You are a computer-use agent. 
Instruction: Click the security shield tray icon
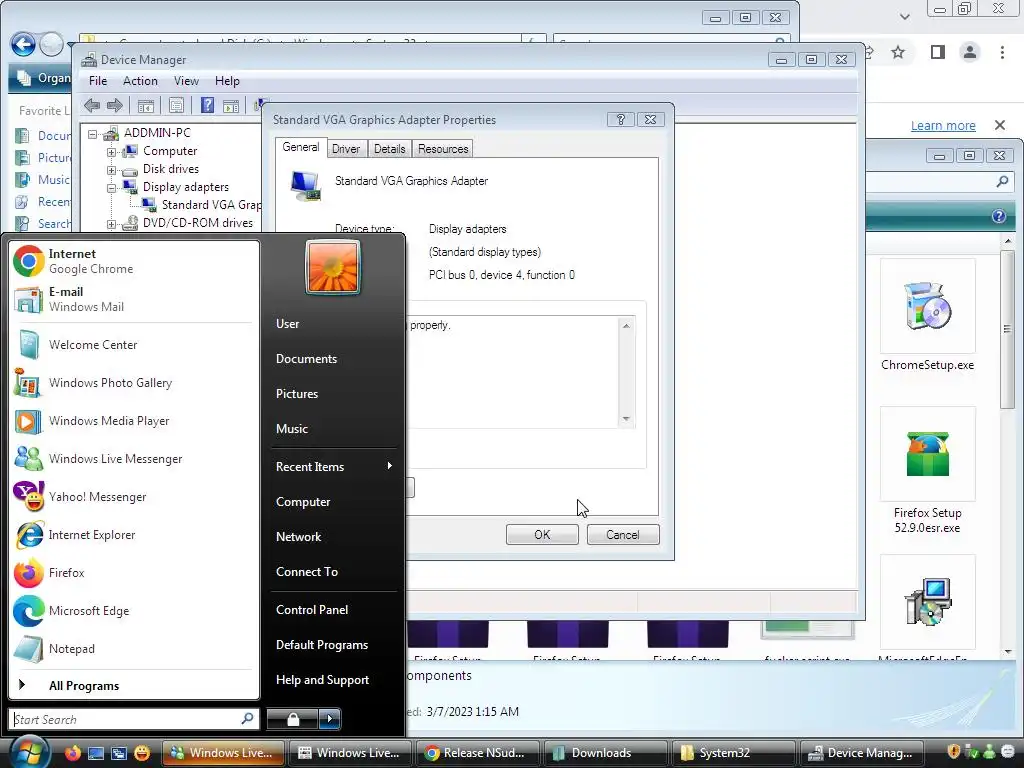click(953, 752)
